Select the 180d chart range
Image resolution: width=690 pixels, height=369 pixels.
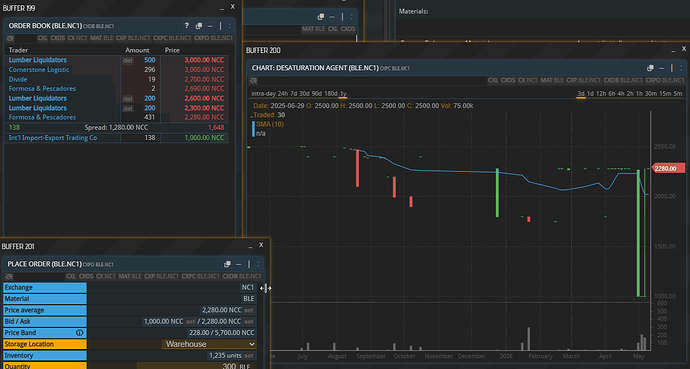[x=331, y=94]
